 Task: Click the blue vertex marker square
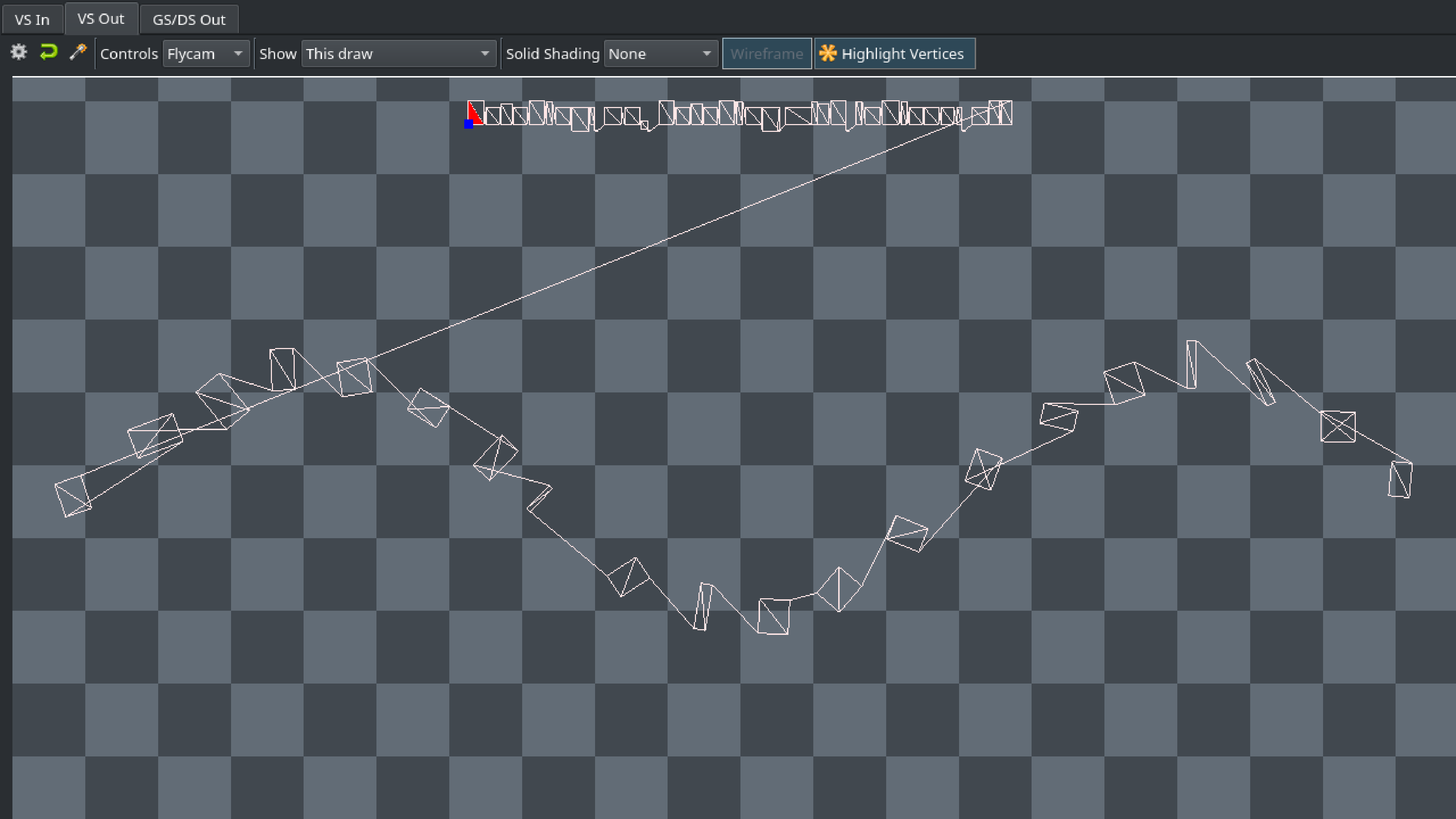click(469, 124)
